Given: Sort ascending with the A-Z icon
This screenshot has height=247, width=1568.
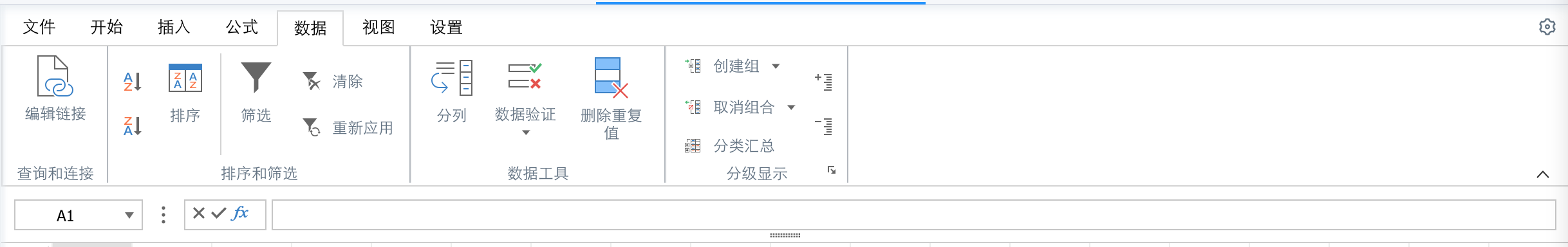Looking at the screenshot, I should click(132, 82).
